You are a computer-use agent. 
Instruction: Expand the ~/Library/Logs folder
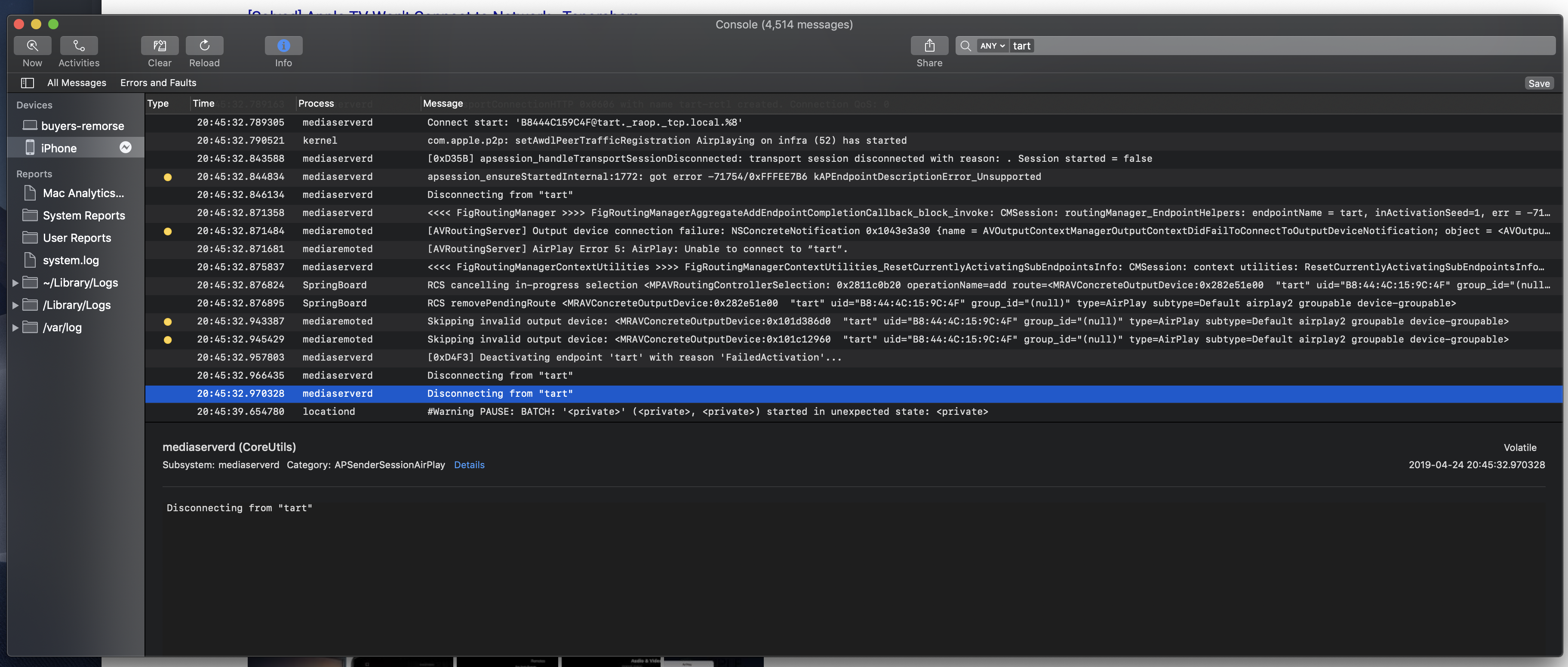click(15, 283)
